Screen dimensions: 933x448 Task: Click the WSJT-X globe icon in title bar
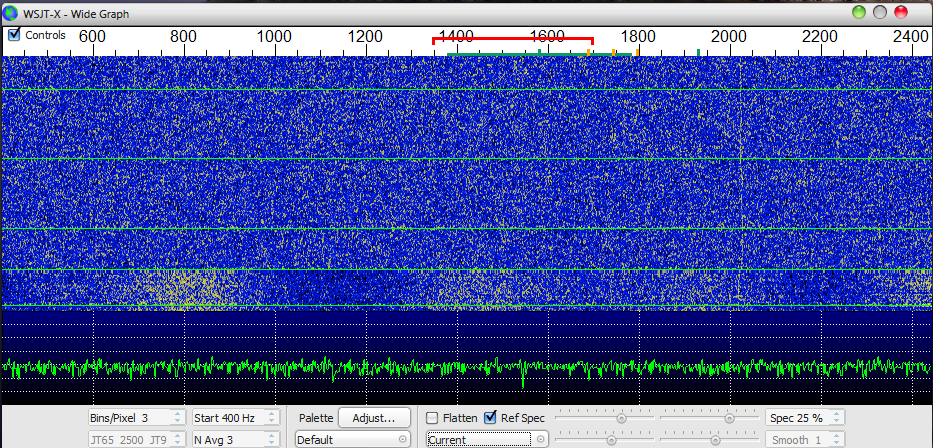pyautogui.click(x=11, y=12)
